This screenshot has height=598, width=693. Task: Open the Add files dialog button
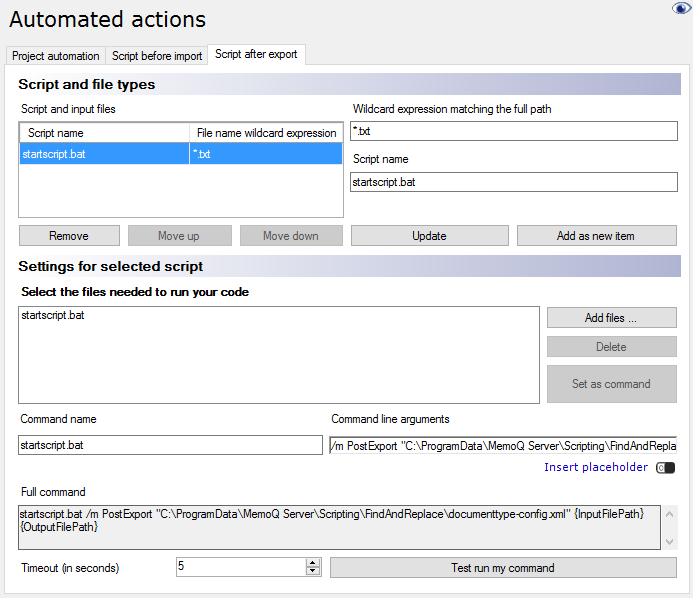point(611,318)
